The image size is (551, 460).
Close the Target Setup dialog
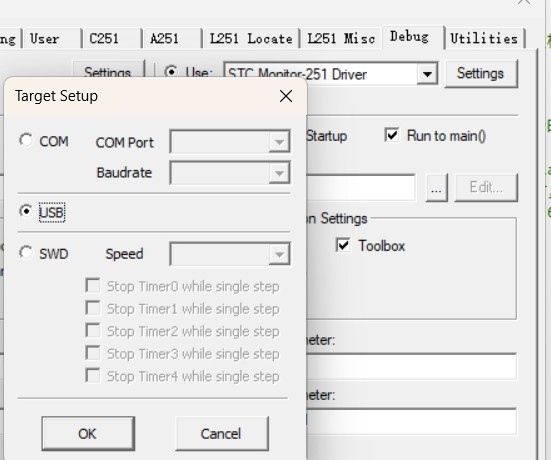point(286,96)
